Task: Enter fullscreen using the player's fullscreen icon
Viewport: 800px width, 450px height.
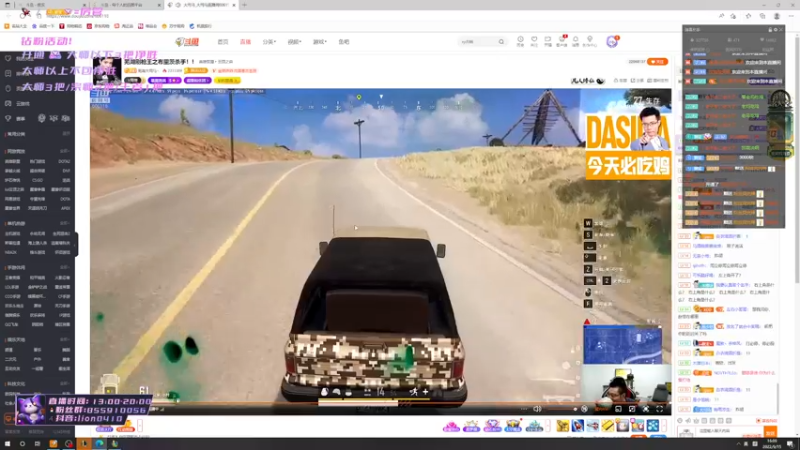Action: pos(659,409)
